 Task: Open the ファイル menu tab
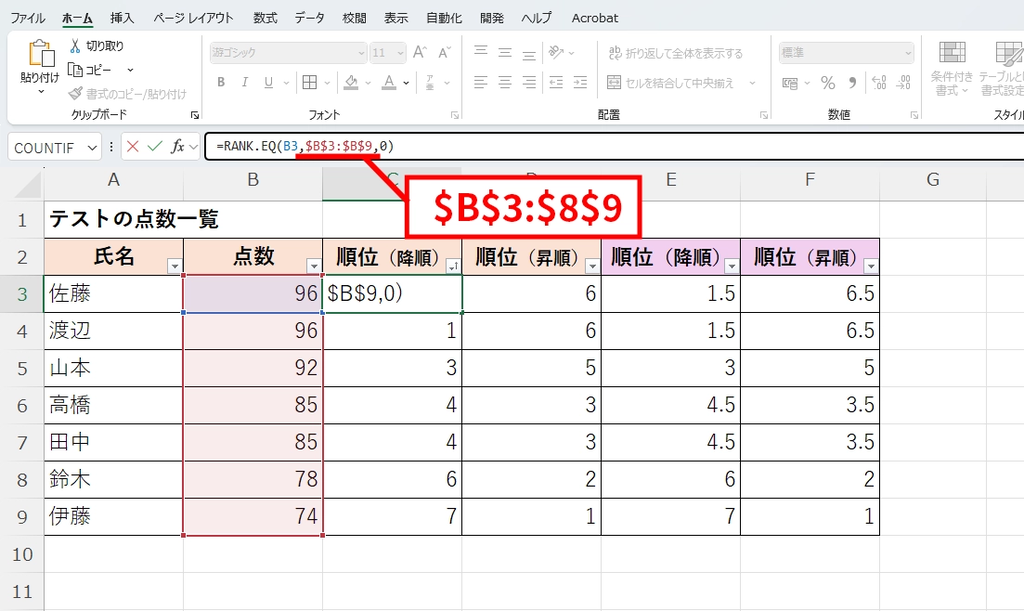(x=28, y=18)
